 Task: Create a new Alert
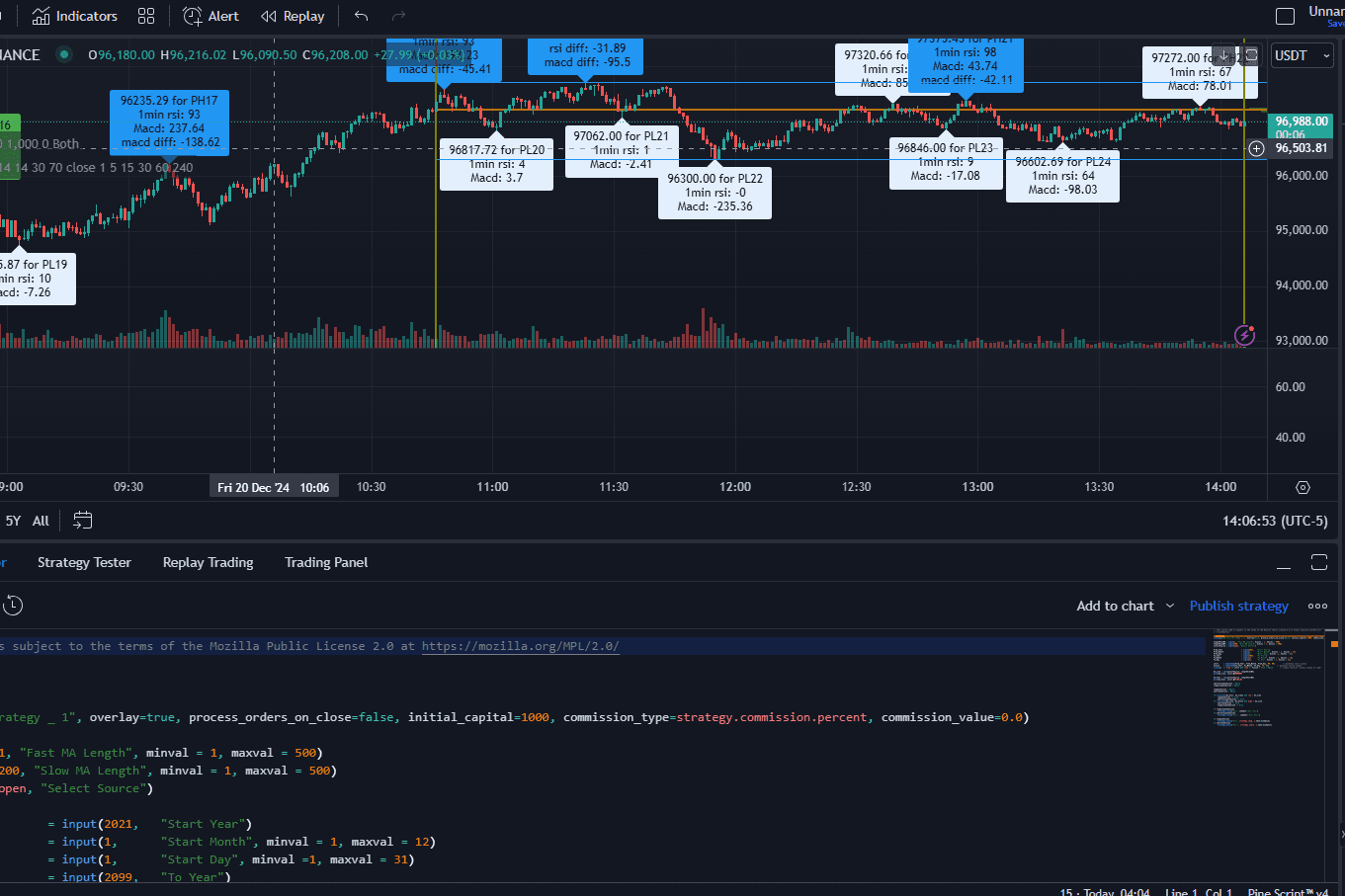coord(210,16)
